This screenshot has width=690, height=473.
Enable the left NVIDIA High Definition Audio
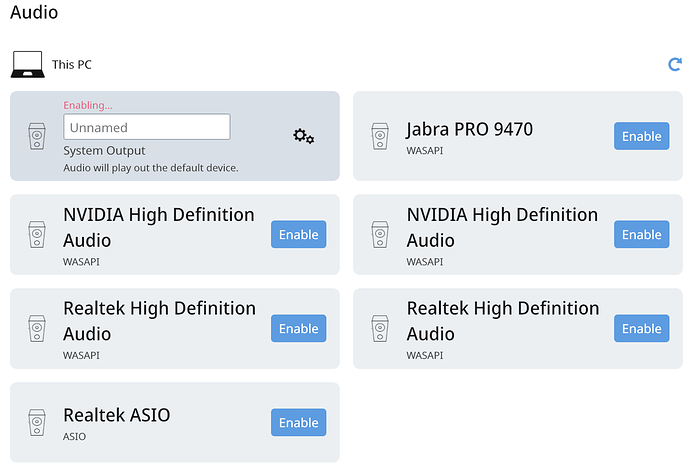[x=299, y=234]
